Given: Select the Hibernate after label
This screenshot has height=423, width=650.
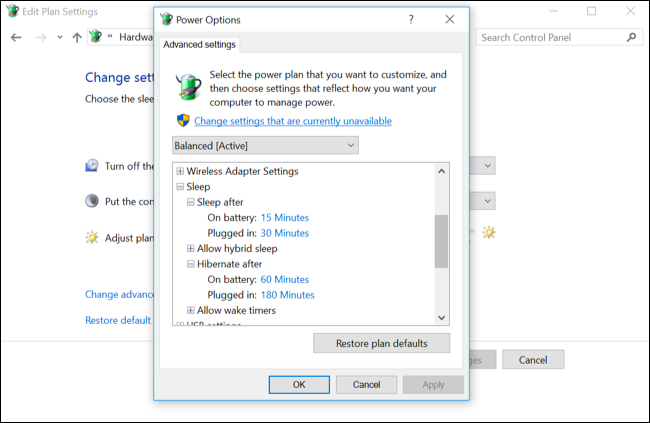Looking at the screenshot, I should tap(230, 264).
